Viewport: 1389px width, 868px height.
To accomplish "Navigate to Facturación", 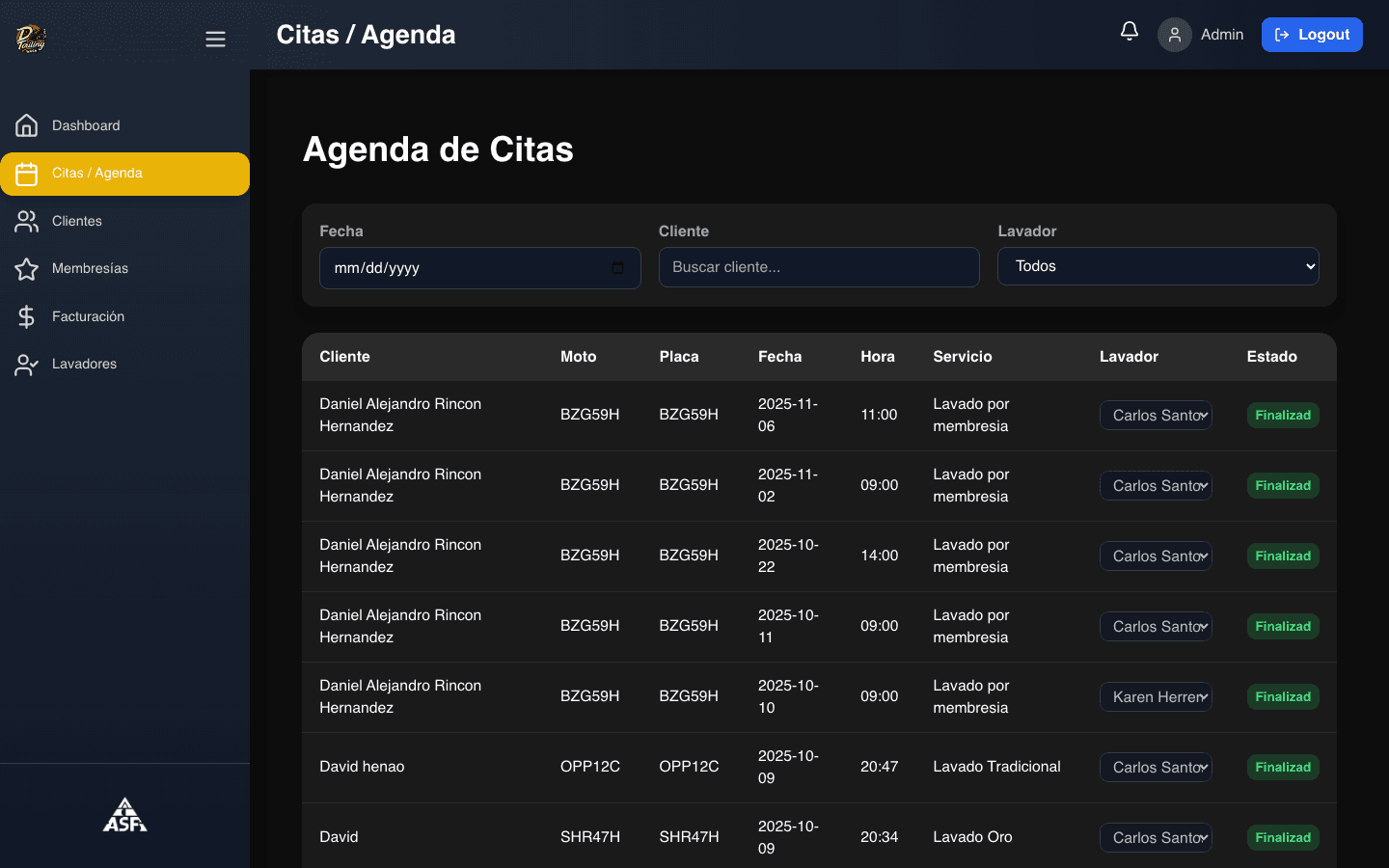I will tap(124, 316).
